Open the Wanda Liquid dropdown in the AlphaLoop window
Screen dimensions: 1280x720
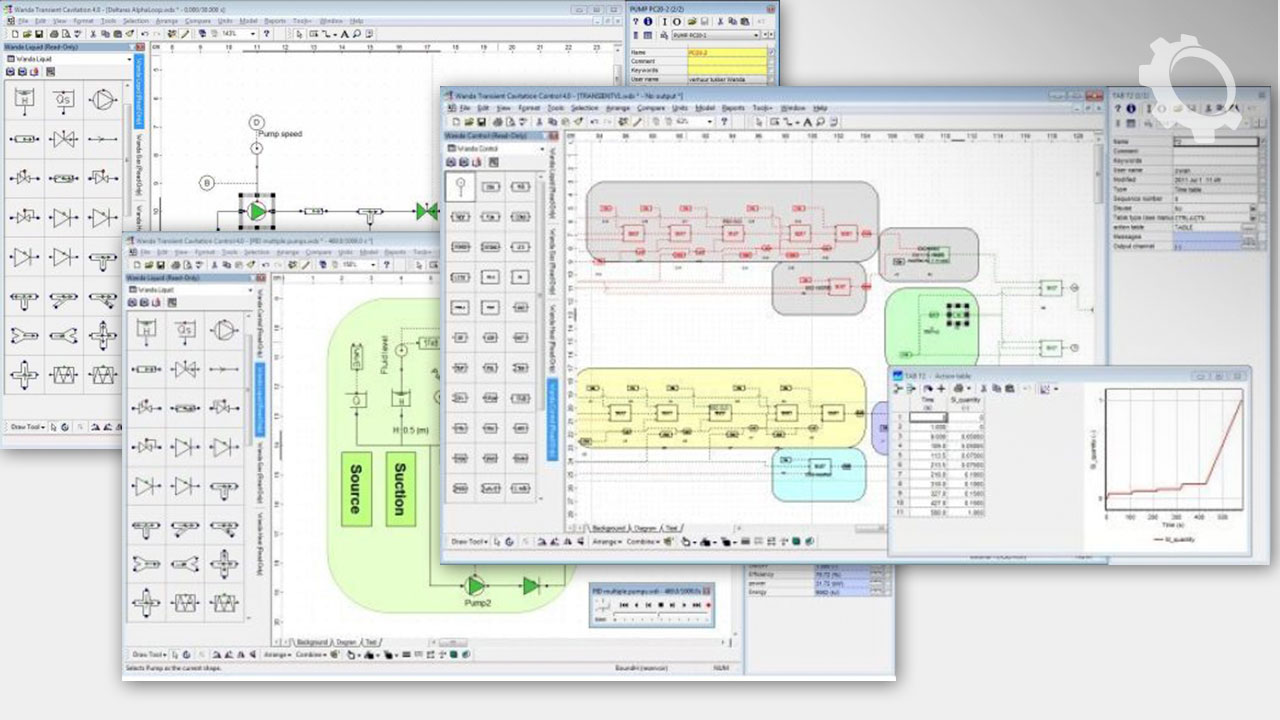point(129,59)
